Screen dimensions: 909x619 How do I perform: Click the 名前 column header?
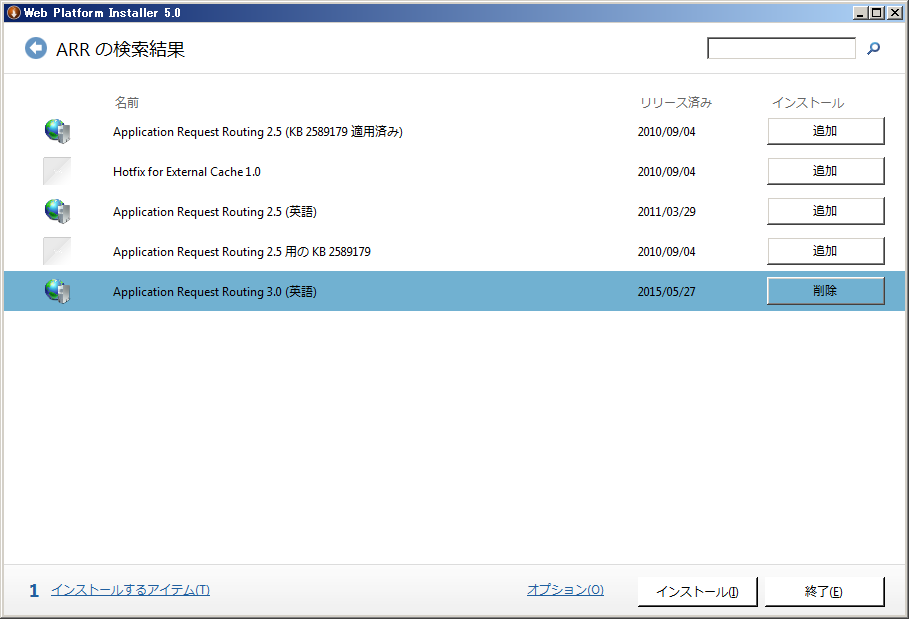pos(126,103)
